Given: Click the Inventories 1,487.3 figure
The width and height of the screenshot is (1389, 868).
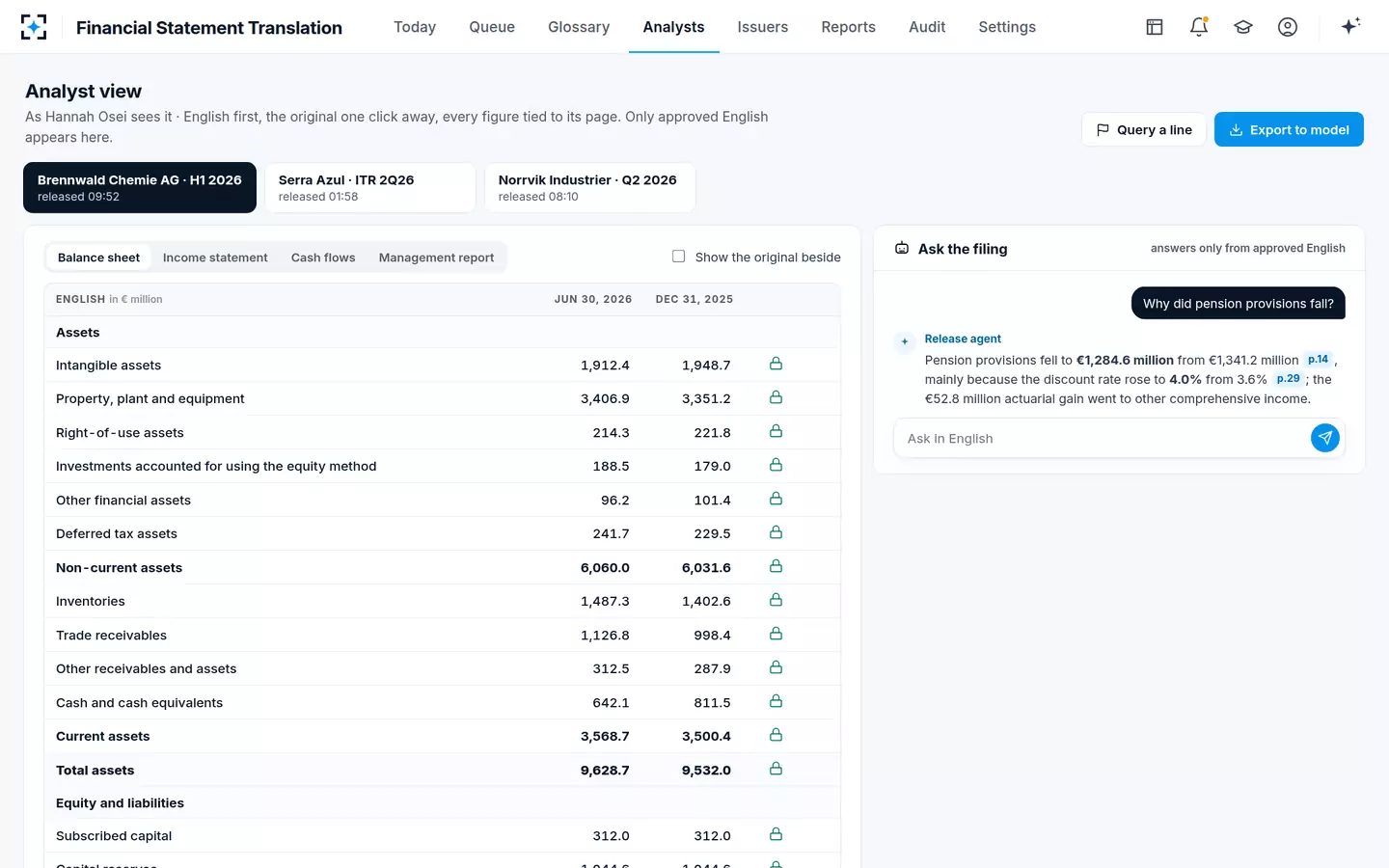Looking at the screenshot, I should pos(605,601).
